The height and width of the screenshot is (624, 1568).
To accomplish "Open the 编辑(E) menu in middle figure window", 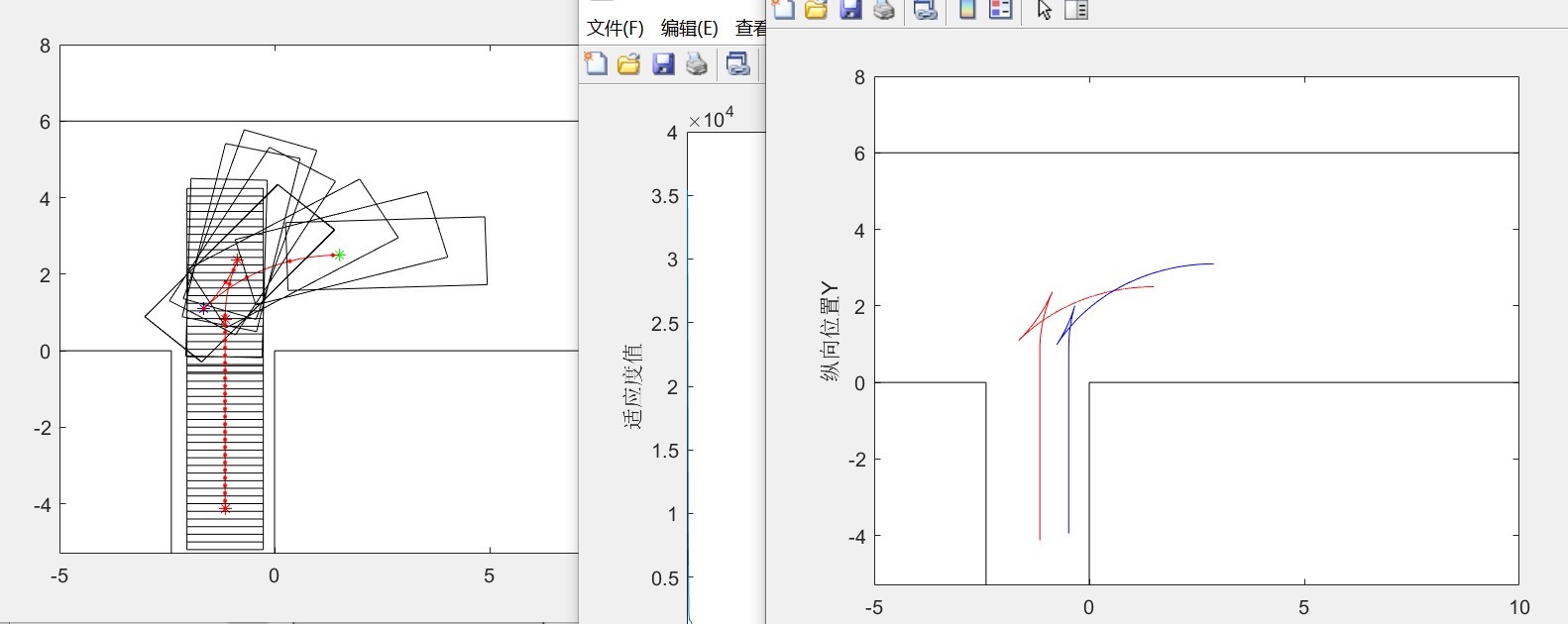I will [689, 28].
